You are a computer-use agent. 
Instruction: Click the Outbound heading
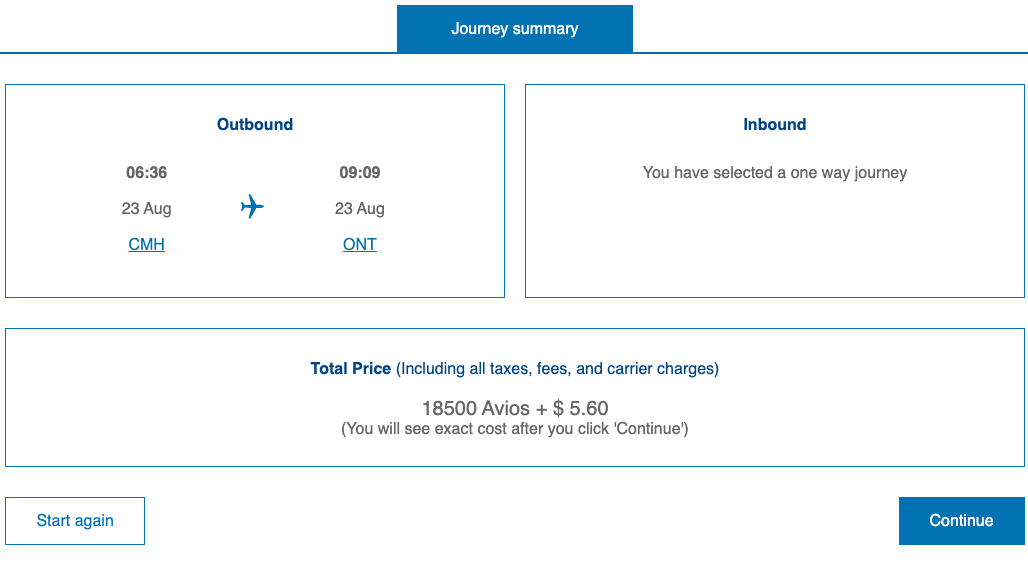pyautogui.click(x=255, y=124)
